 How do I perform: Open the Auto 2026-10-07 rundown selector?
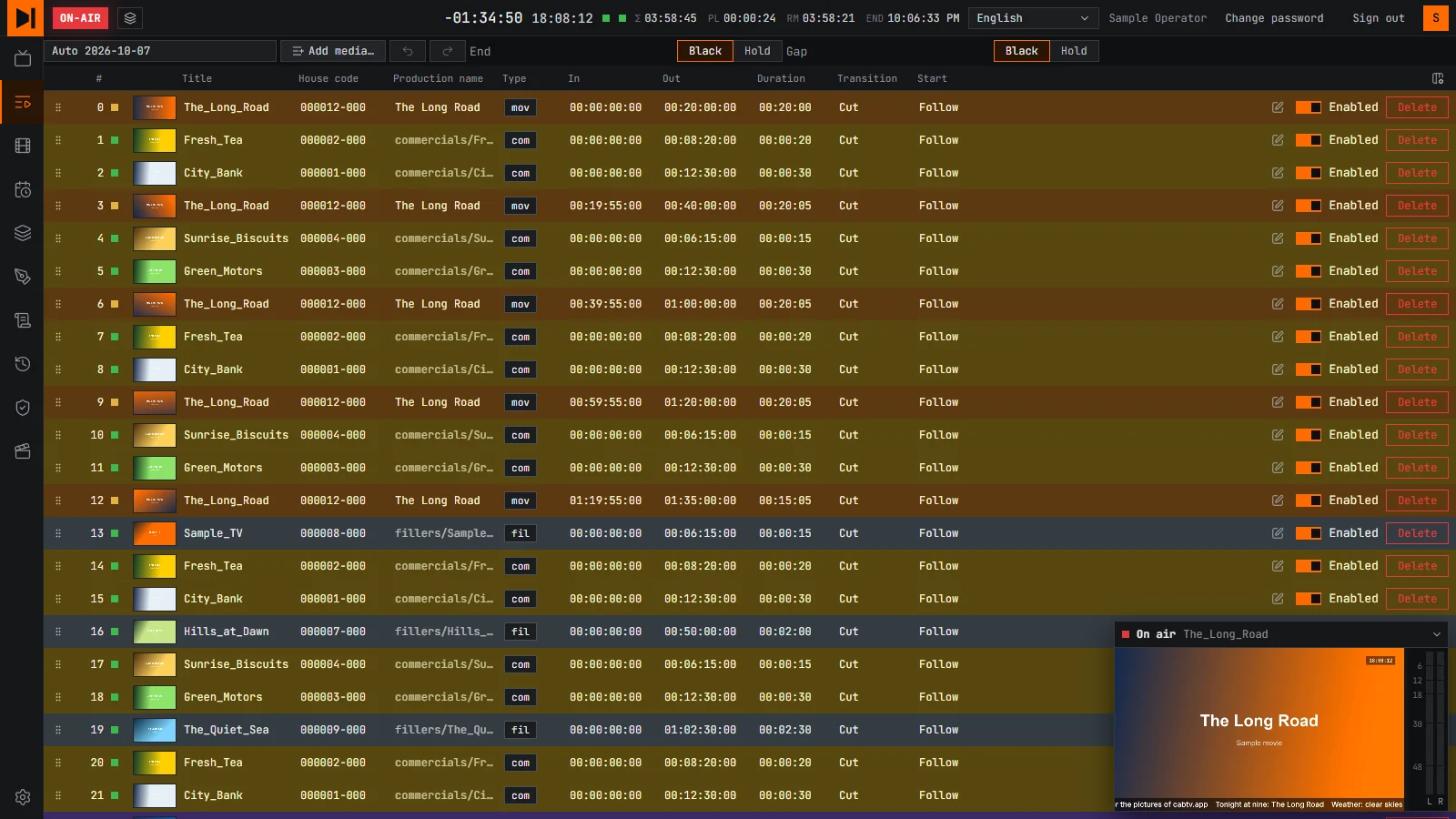(x=160, y=51)
